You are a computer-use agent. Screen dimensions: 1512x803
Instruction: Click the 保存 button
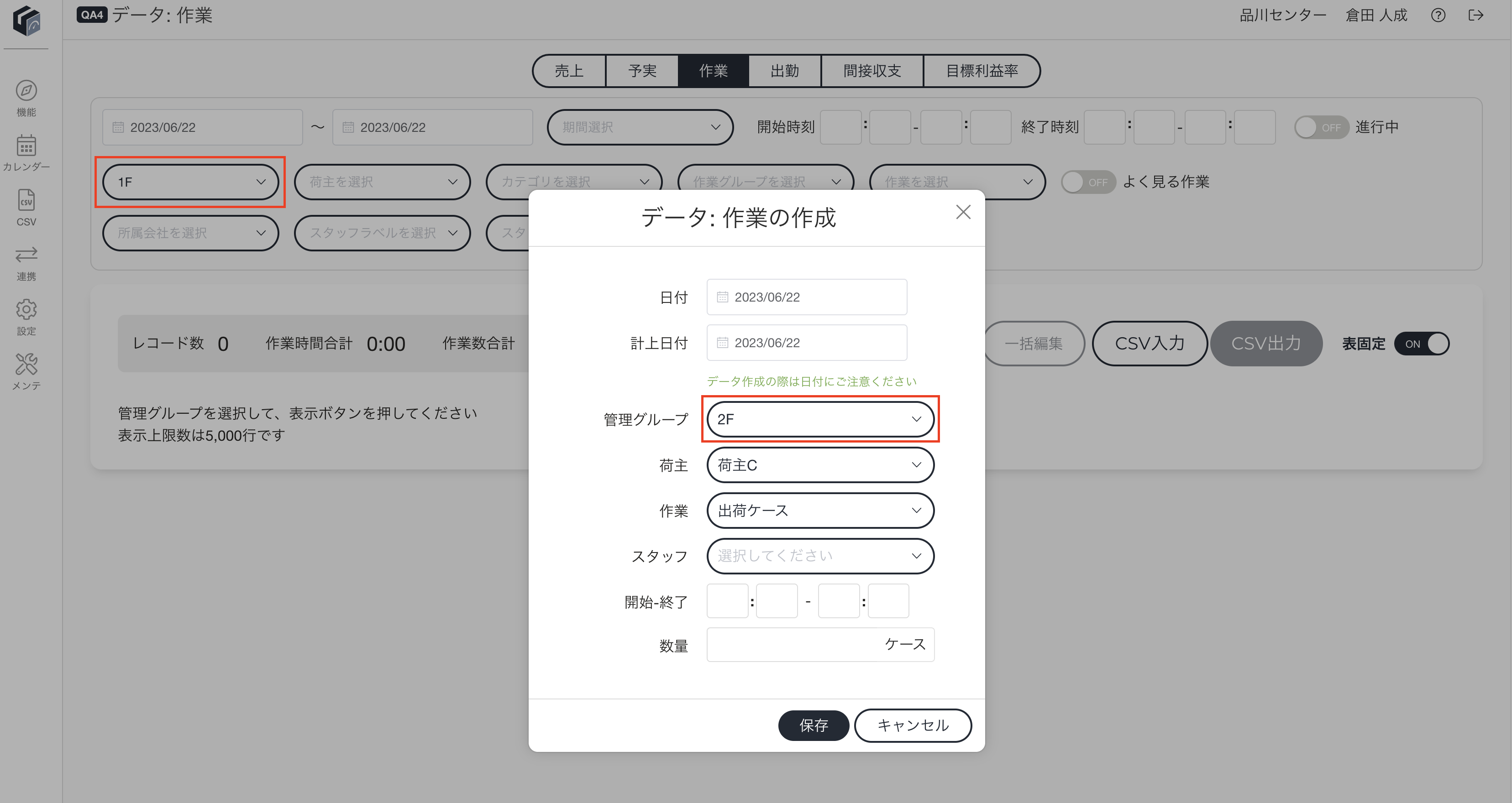pyautogui.click(x=814, y=726)
